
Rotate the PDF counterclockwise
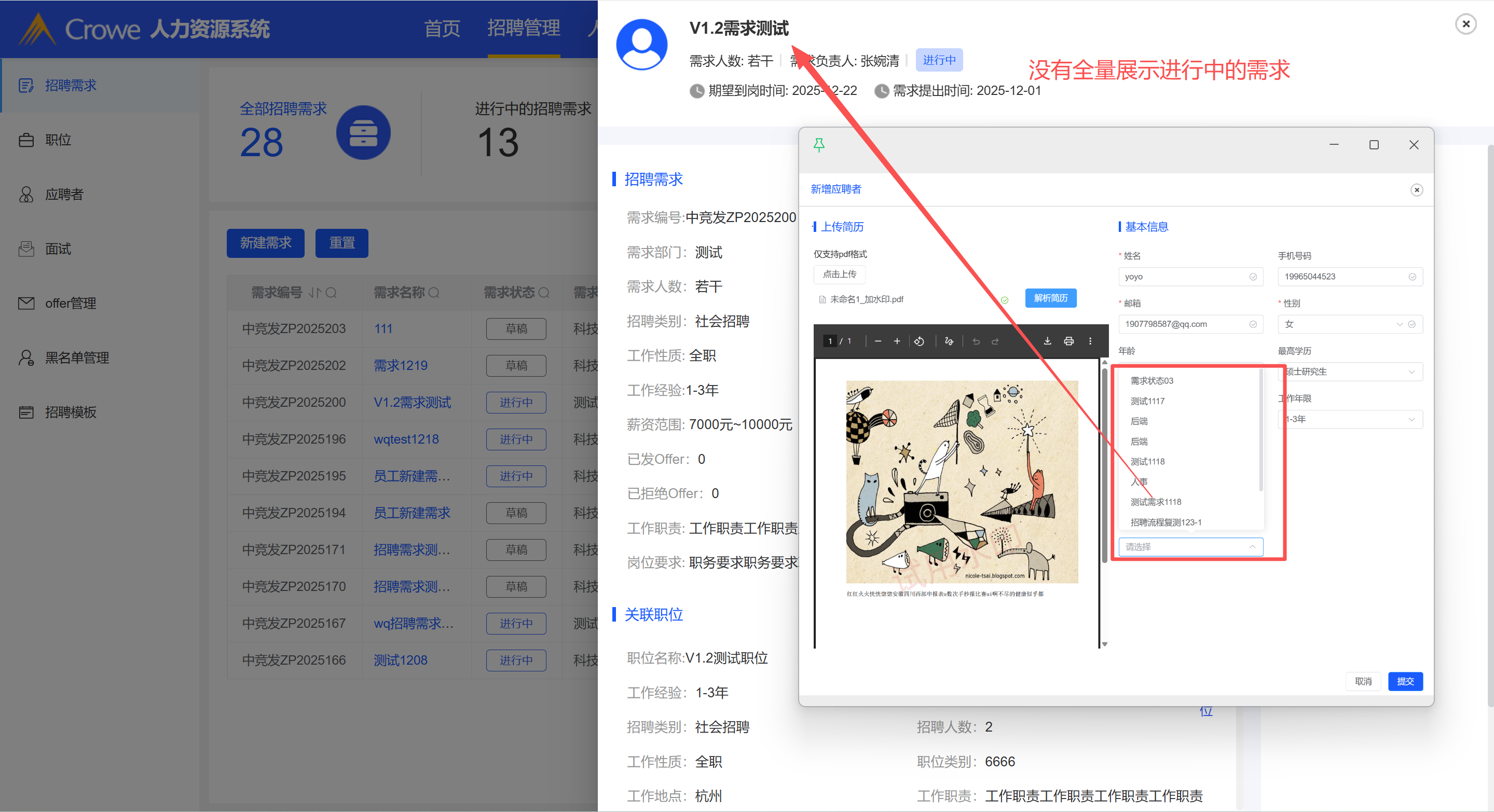919,341
